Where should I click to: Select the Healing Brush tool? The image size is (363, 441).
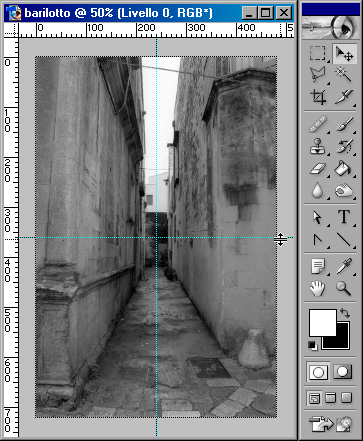(317, 124)
